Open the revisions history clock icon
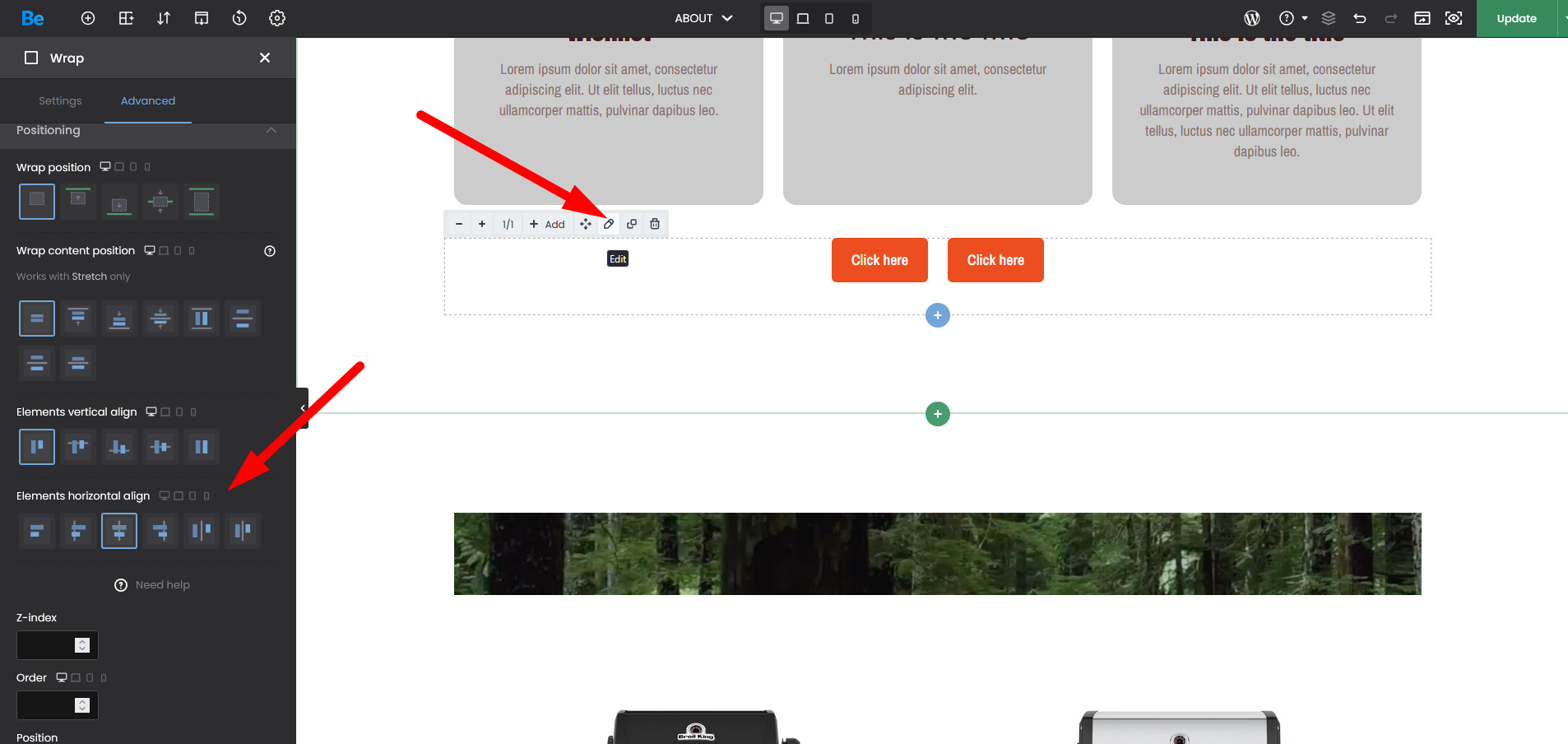Viewport: 1568px width, 744px height. [239, 18]
